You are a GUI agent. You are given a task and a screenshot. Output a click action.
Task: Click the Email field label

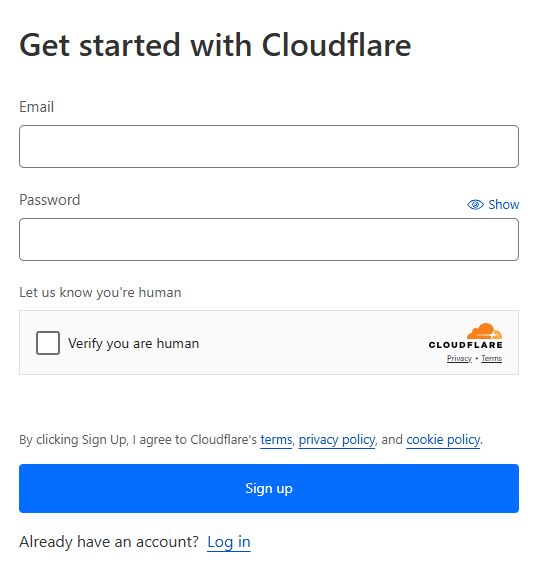[x=37, y=107]
